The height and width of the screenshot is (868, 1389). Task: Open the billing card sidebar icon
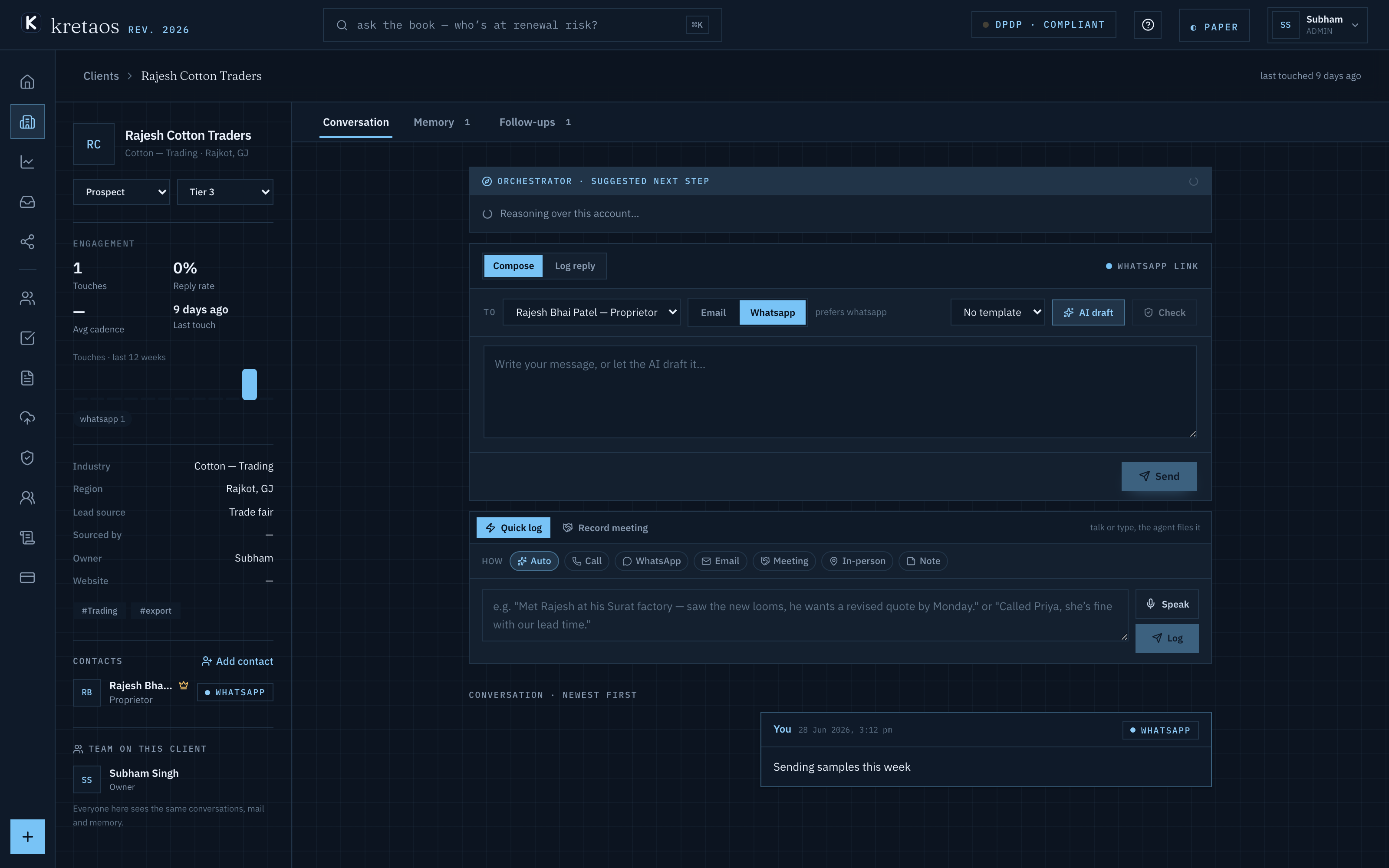27,578
